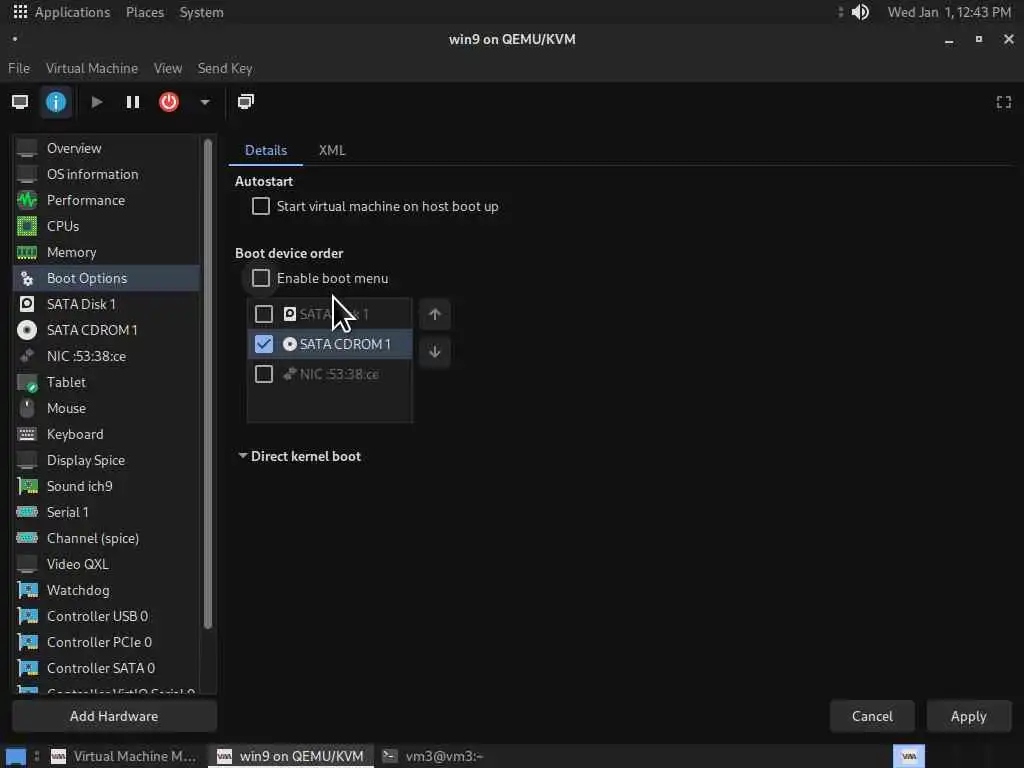The width and height of the screenshot is (1024, 768).
Task: Open Send Key menu
Action: (x=225, y=68)
